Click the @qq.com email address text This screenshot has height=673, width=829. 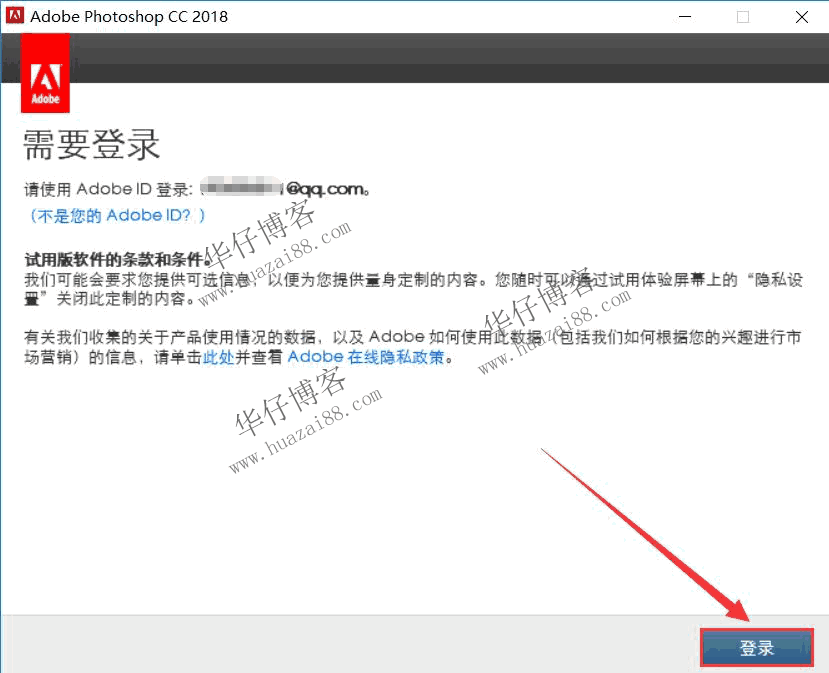(x=284, y=189)
